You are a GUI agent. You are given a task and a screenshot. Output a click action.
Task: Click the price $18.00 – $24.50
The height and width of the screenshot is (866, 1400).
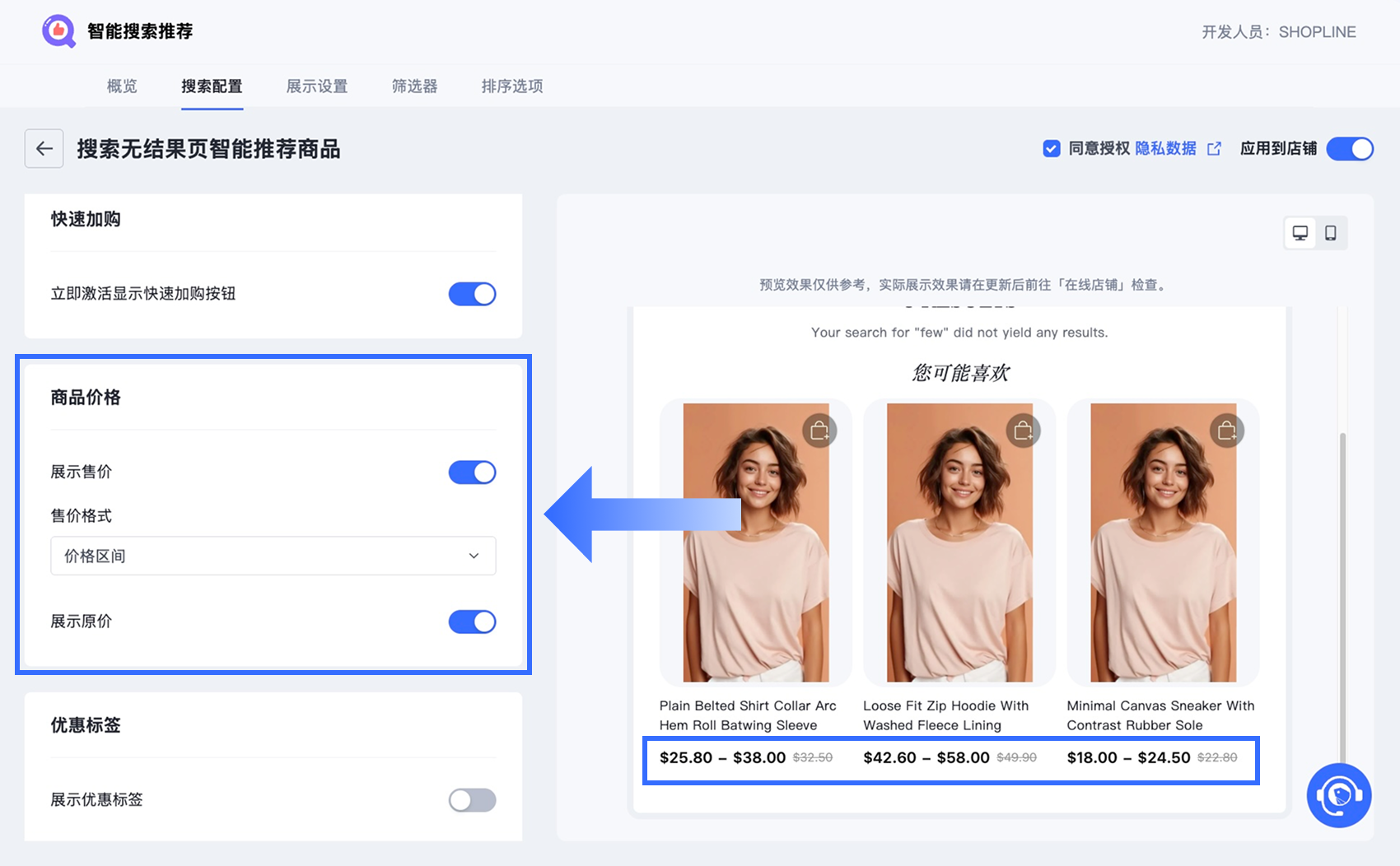1128,757
